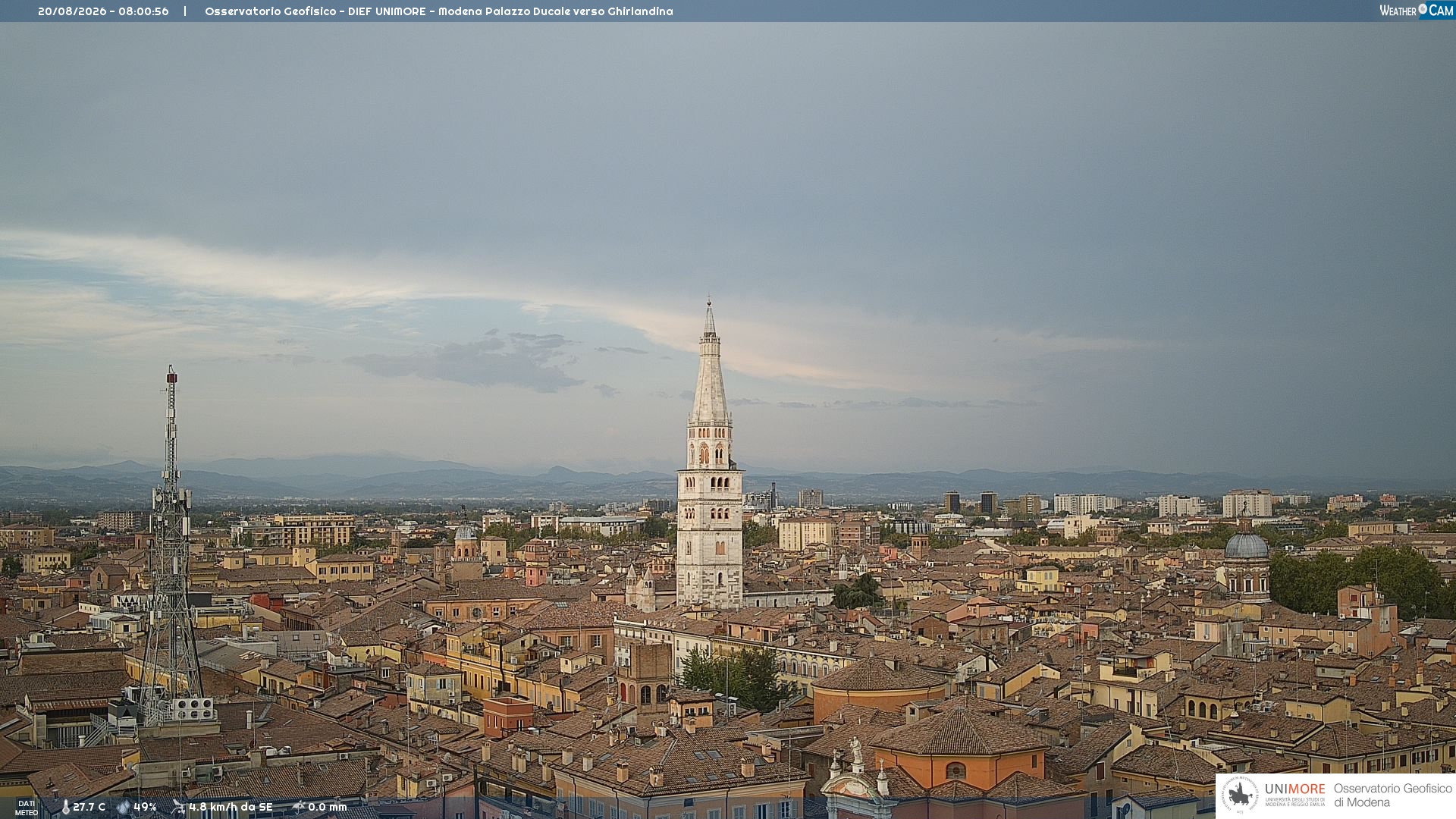Click the white Ghirlandina tower spire
This screenshot has width=1456, height=819.
pos(710,455)
